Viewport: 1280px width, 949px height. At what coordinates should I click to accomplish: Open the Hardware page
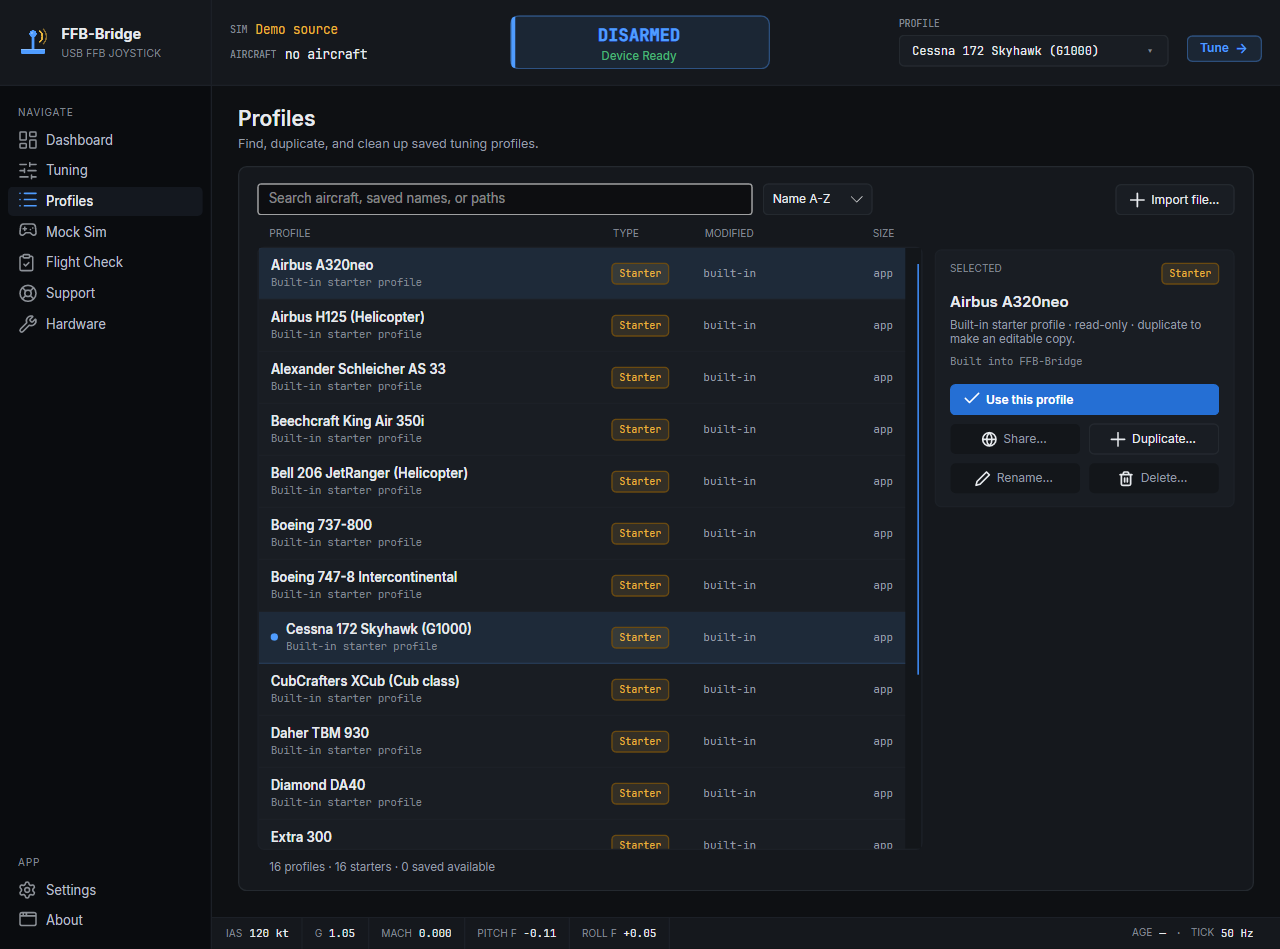click(x=105, y=324)
